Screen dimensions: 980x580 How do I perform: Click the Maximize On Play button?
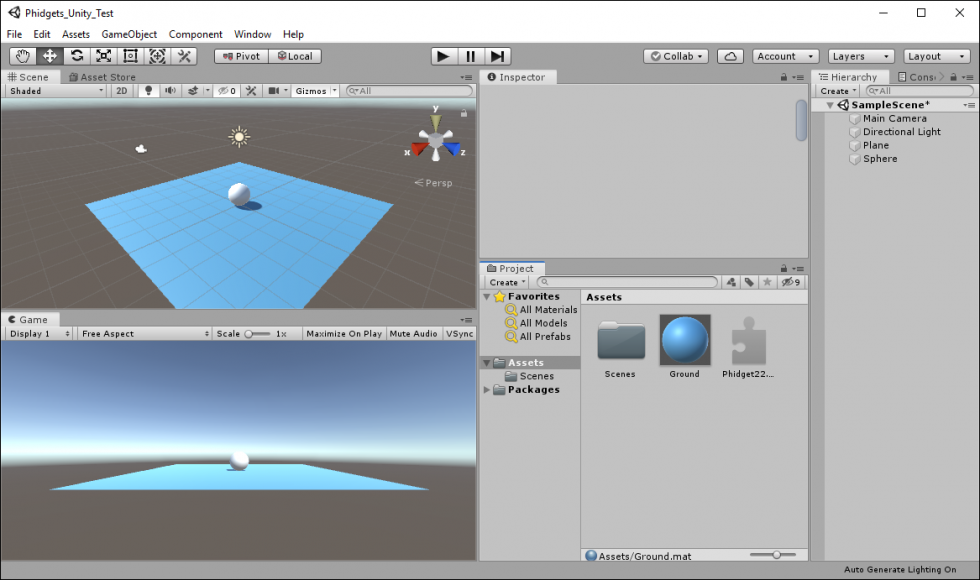coord(344,334)
